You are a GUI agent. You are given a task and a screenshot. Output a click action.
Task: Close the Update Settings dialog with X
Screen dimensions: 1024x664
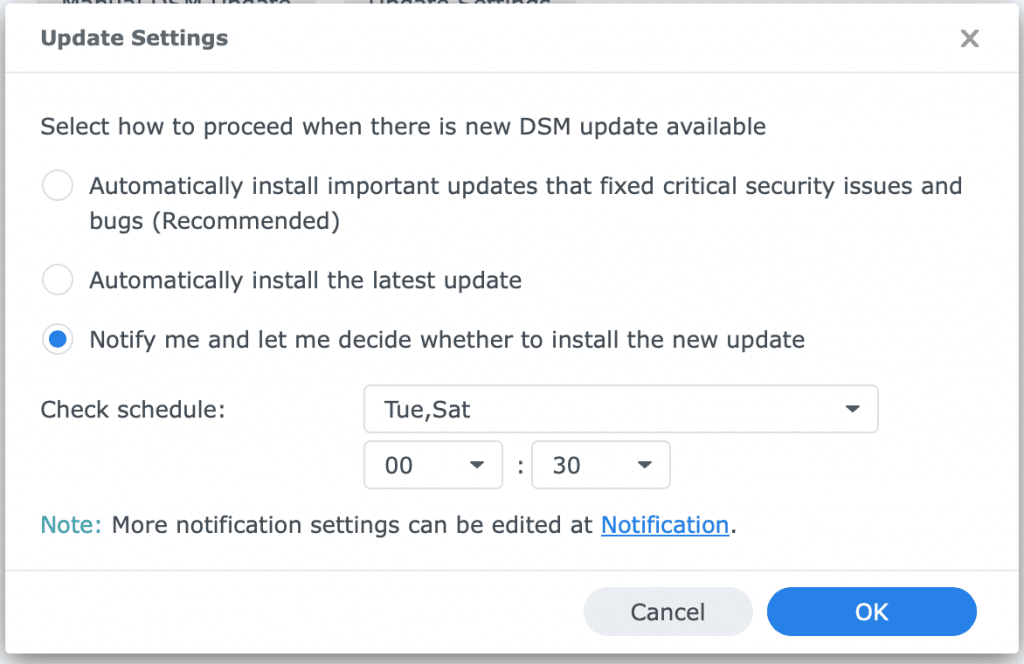(x=969, y=39)
